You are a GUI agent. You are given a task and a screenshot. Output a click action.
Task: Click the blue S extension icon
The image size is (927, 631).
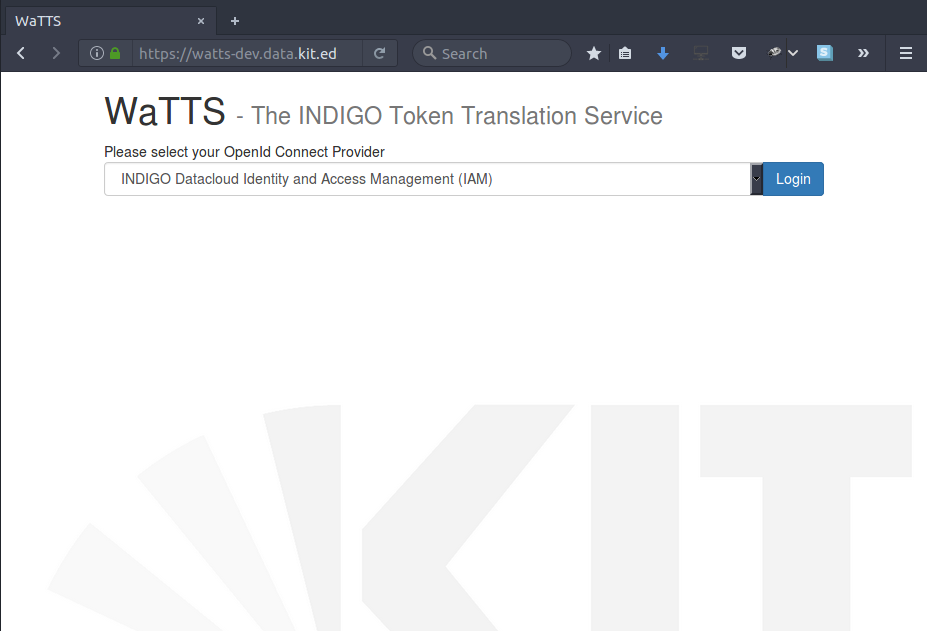coord(824,53)
